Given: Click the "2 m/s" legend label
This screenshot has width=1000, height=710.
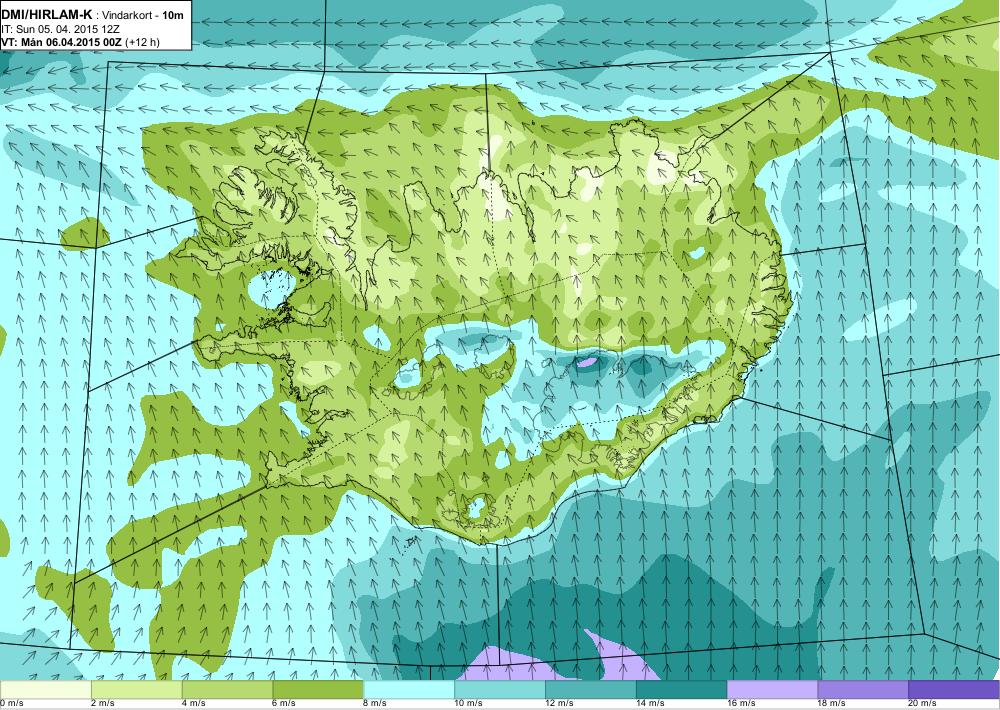Looking at the screenshot, I should click(103, 704).
